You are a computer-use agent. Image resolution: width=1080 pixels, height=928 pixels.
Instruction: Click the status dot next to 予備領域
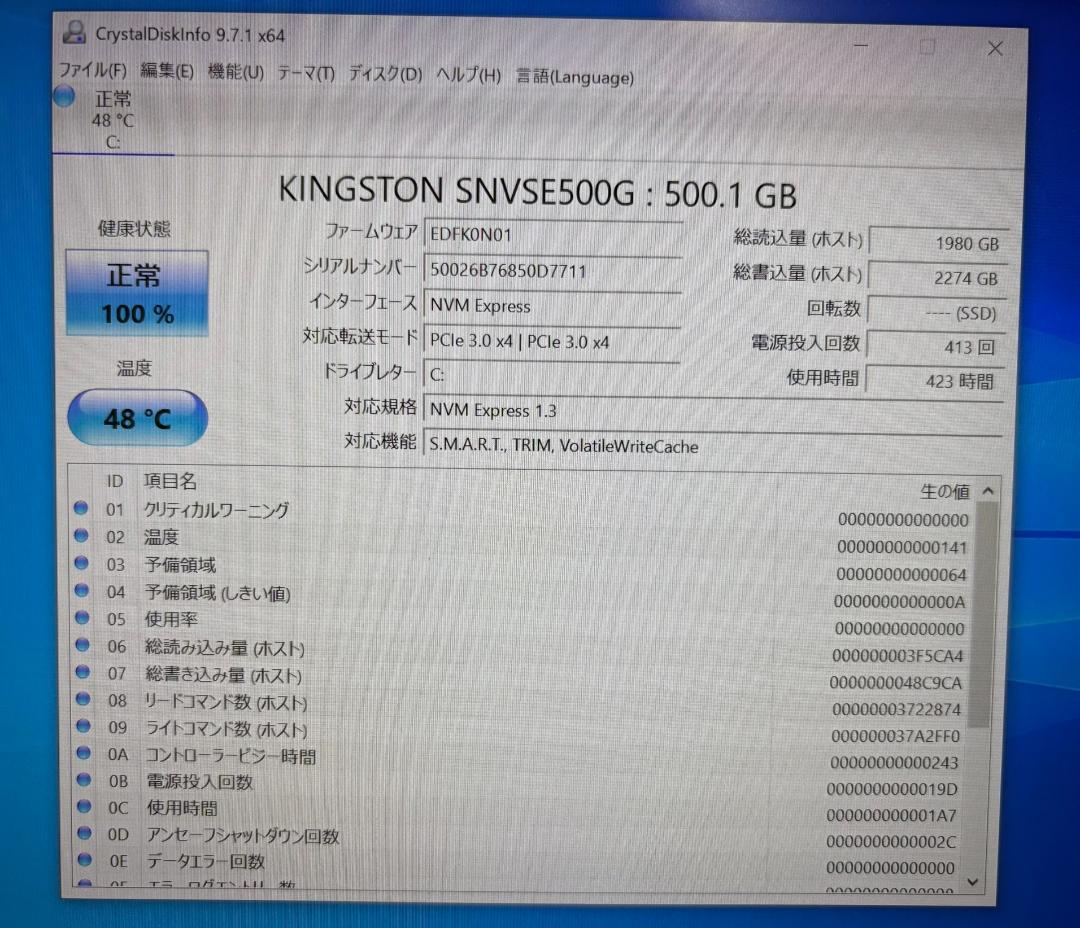[81, 564]
